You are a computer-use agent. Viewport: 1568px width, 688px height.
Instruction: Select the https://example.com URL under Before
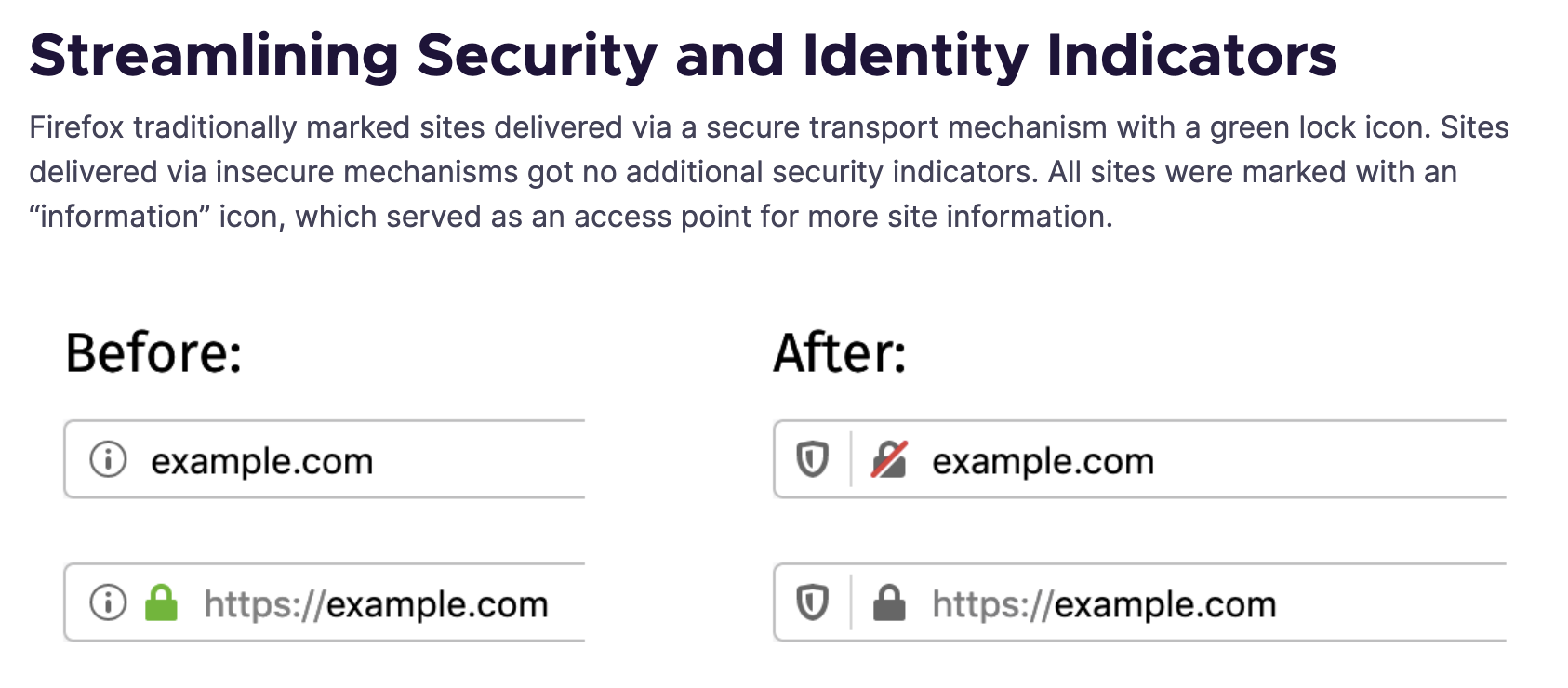[x=376, y=604]
